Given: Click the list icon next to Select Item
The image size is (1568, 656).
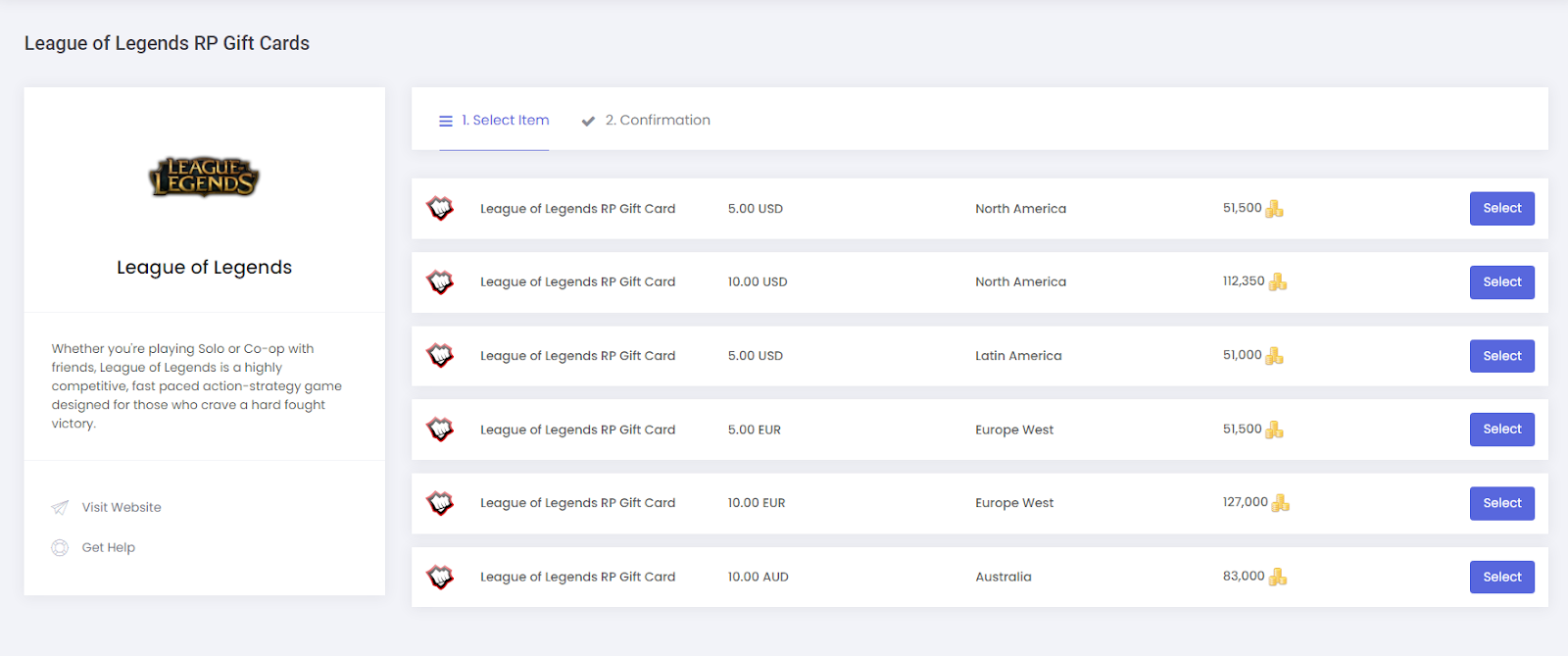Looking at the screenshot, I should pos(446,121).
